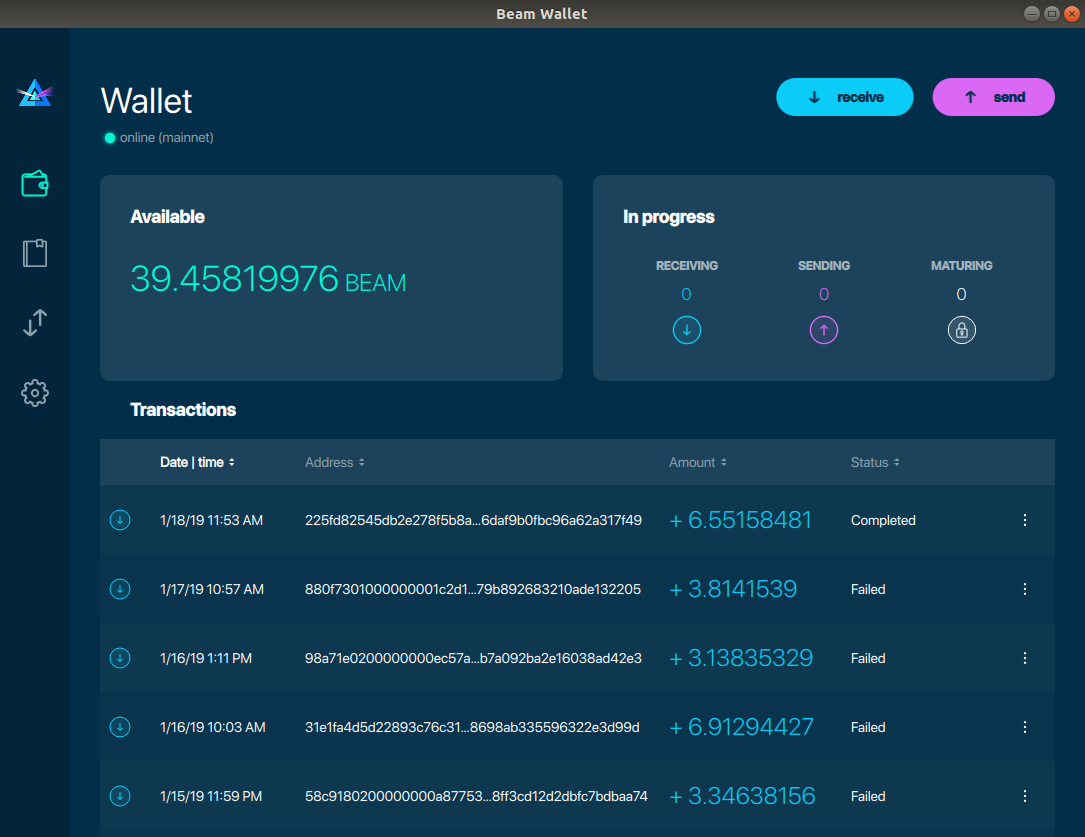
Task: Click receive icon on 1/15/19 11:59 PM row
Action: (120, 796)
